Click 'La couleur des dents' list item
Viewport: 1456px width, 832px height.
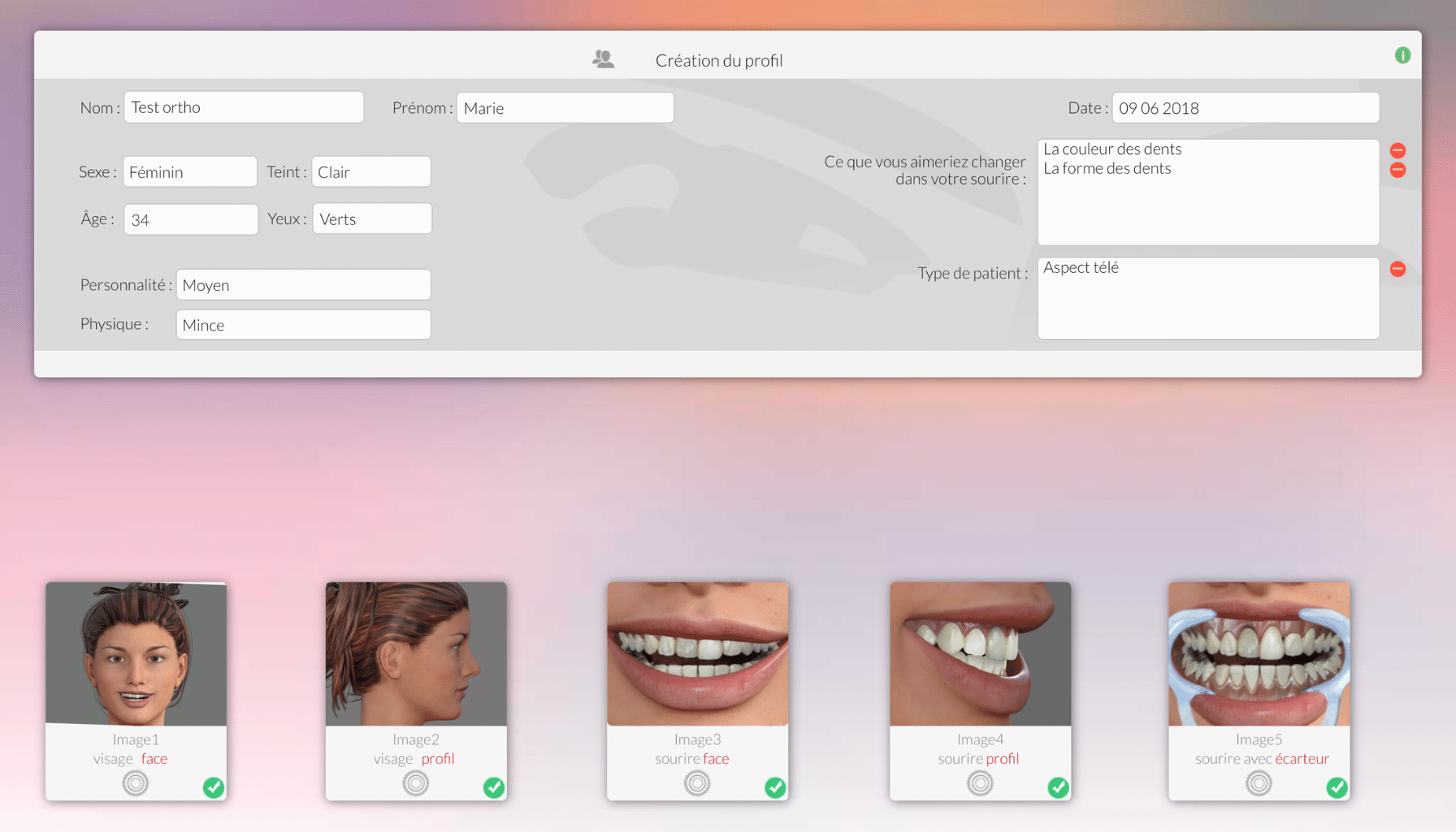(x=1112, y=149)
